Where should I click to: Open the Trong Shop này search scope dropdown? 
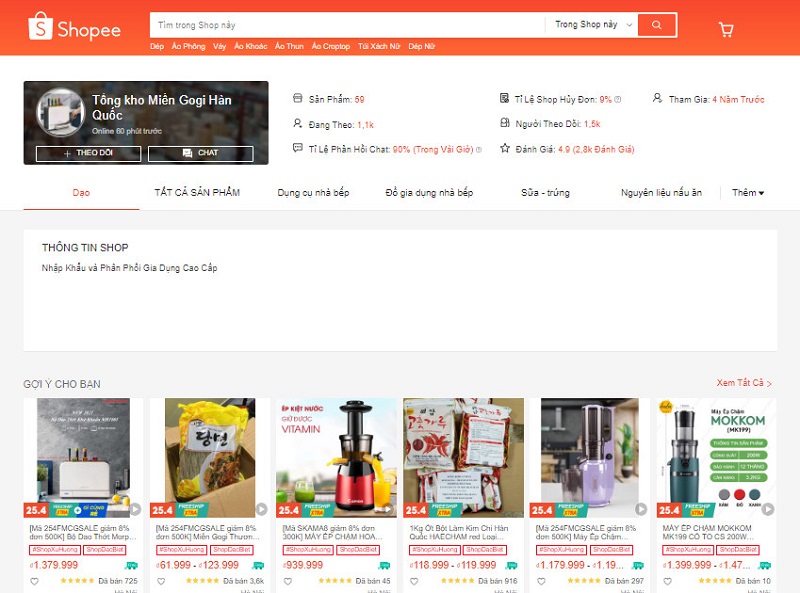[x=590, y=25]
